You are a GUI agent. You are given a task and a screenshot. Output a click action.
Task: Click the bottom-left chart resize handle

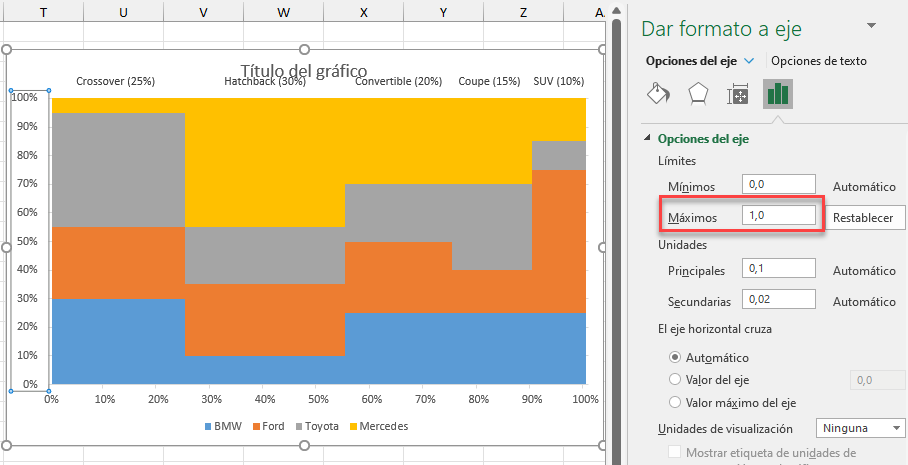pyautogui.click(x=7, y=445)
